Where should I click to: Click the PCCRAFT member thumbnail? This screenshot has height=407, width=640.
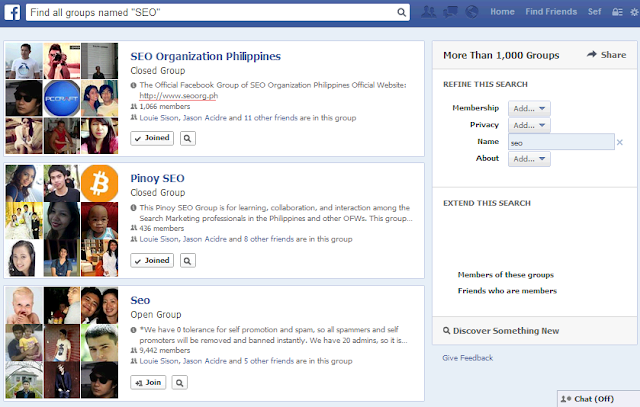coord(62,98)
